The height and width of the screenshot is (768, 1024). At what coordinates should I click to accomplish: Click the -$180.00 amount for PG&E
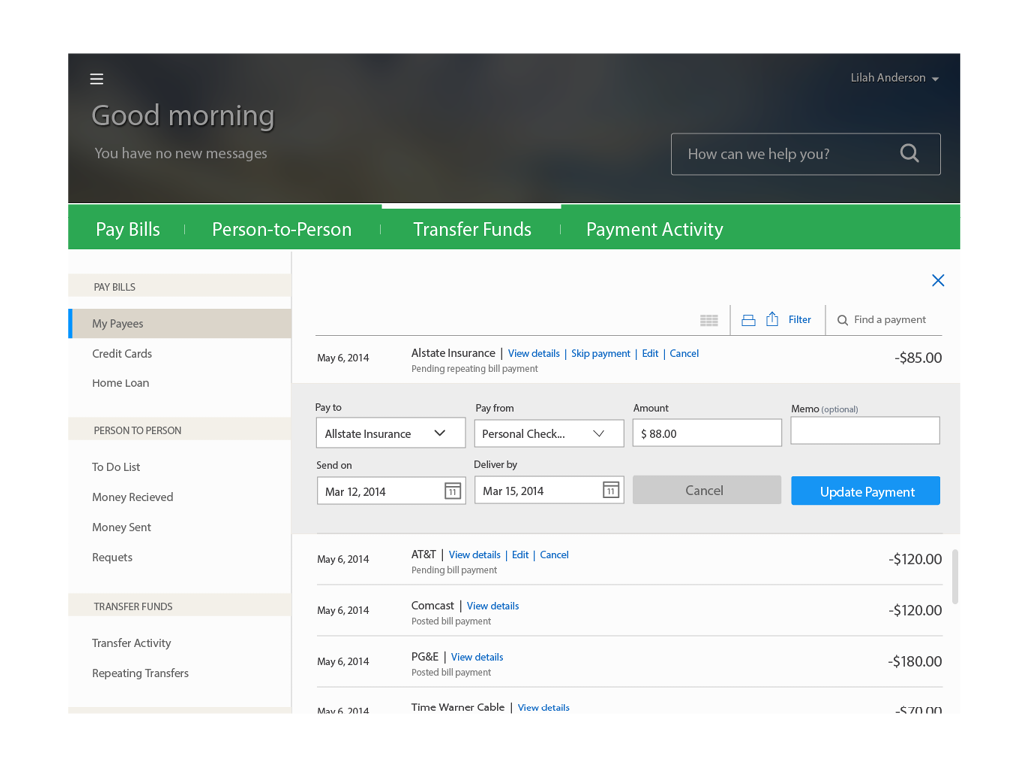coord(914,662)
